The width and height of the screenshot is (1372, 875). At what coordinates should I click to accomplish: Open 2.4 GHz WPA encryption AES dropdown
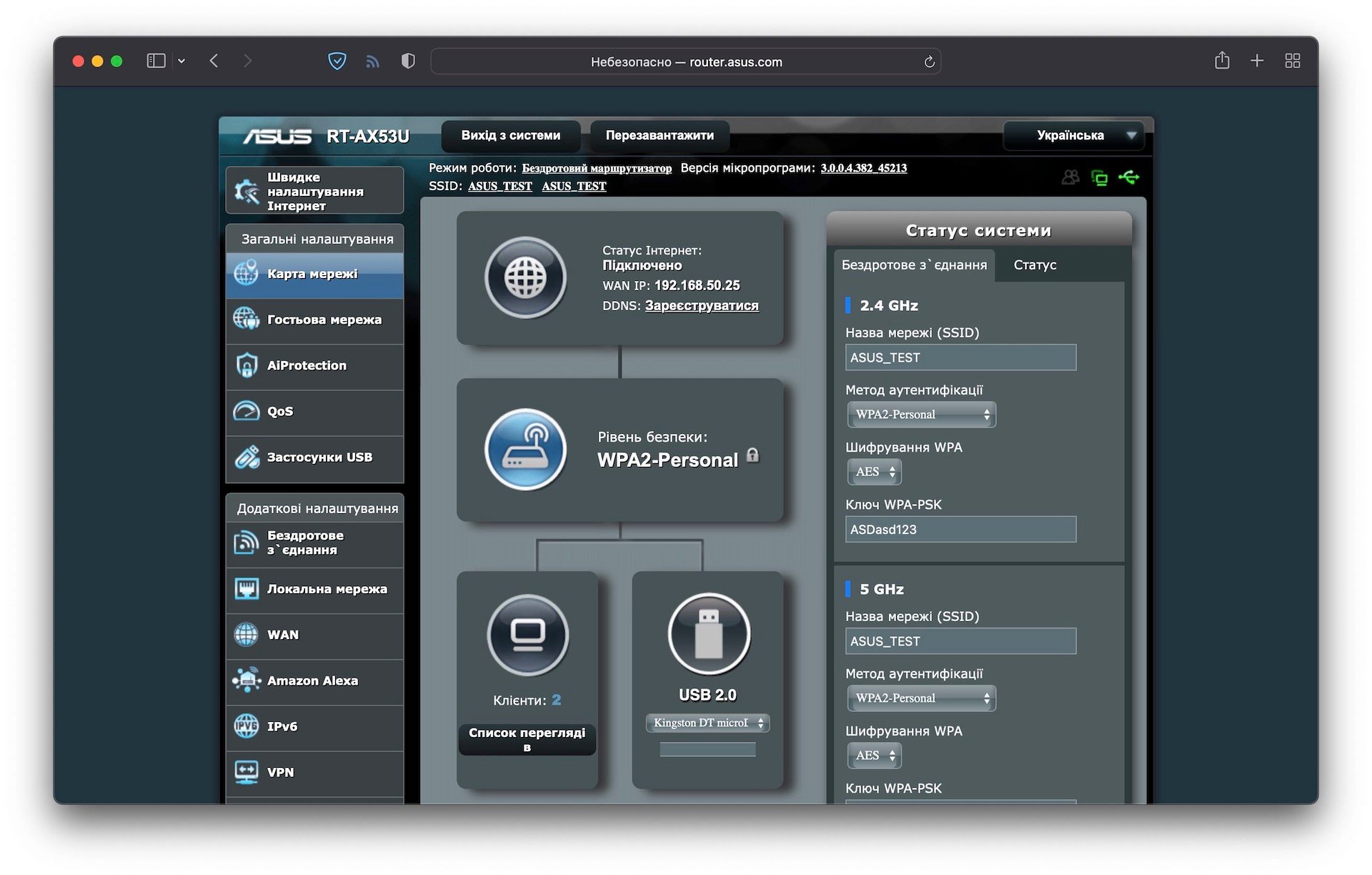[874, 472]
